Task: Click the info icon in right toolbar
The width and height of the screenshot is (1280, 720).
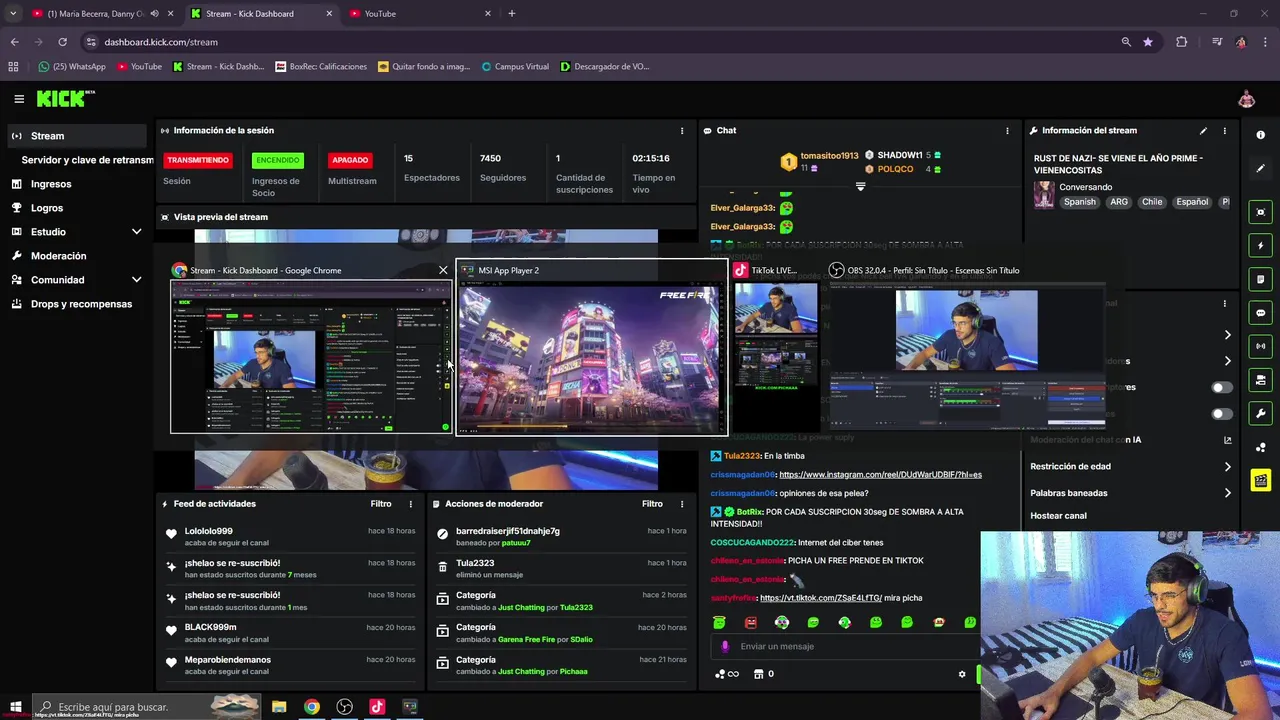Action: pos(1260,135)
